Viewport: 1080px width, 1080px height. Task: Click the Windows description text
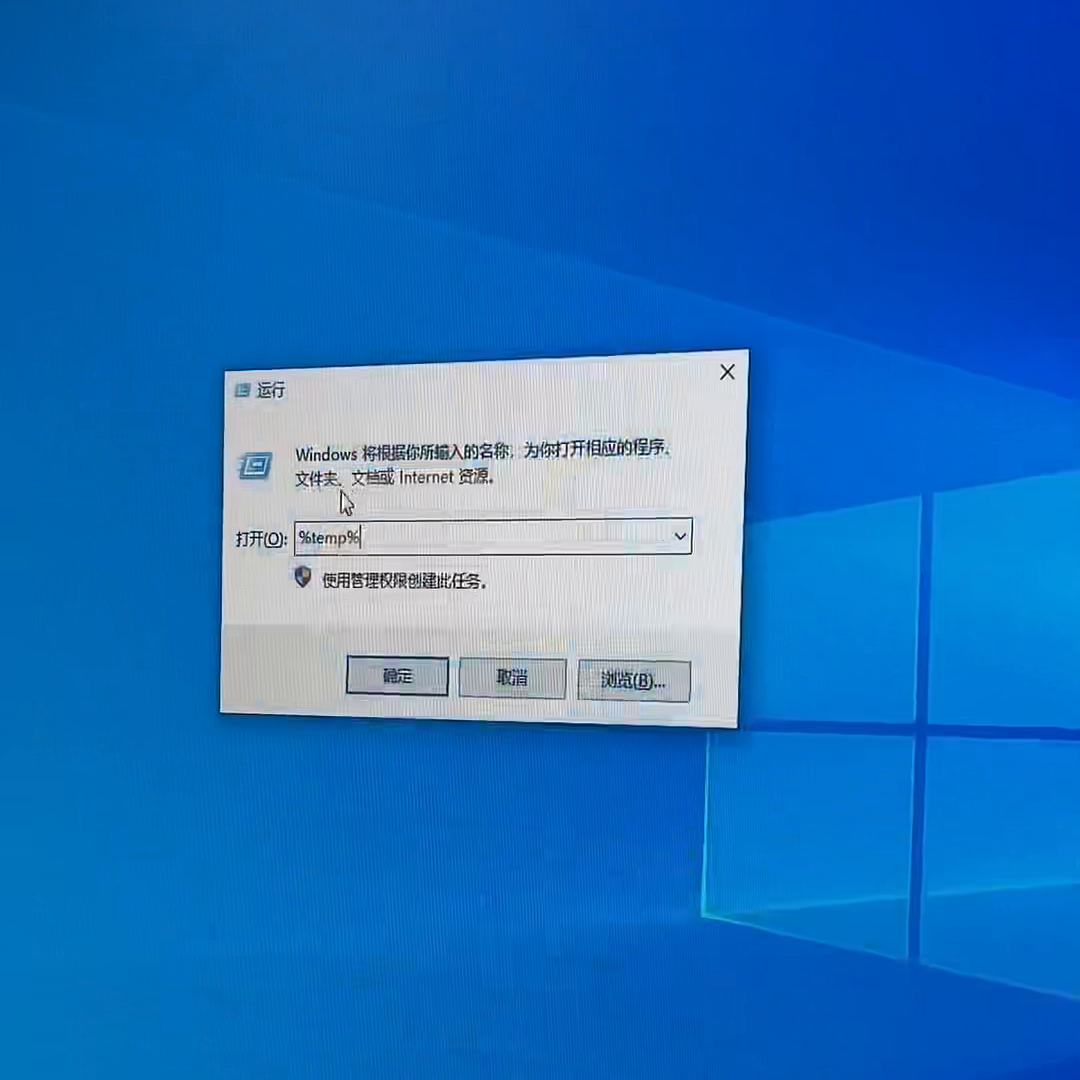[483, 464]
